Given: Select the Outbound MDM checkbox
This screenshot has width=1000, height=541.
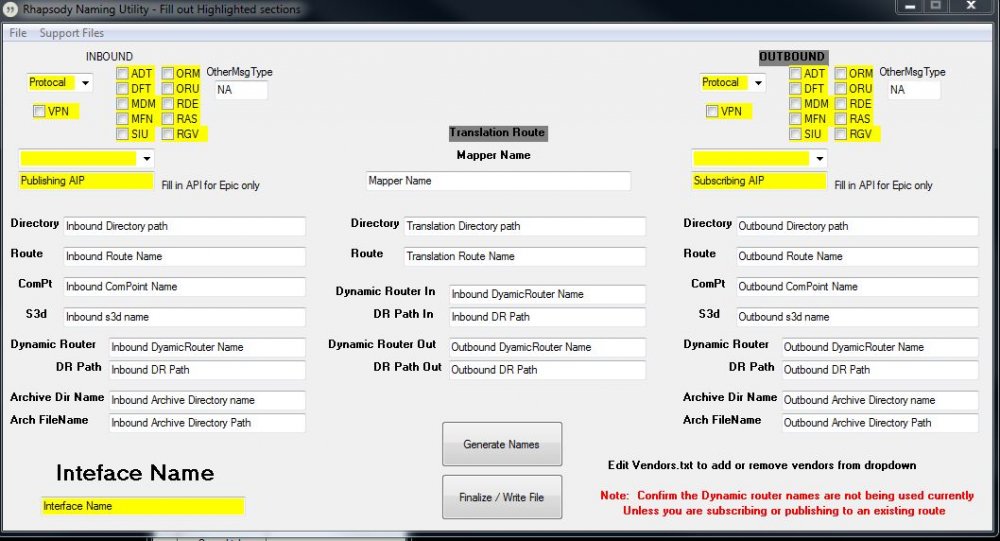Looking at the screenshot, I should point(795,103).
